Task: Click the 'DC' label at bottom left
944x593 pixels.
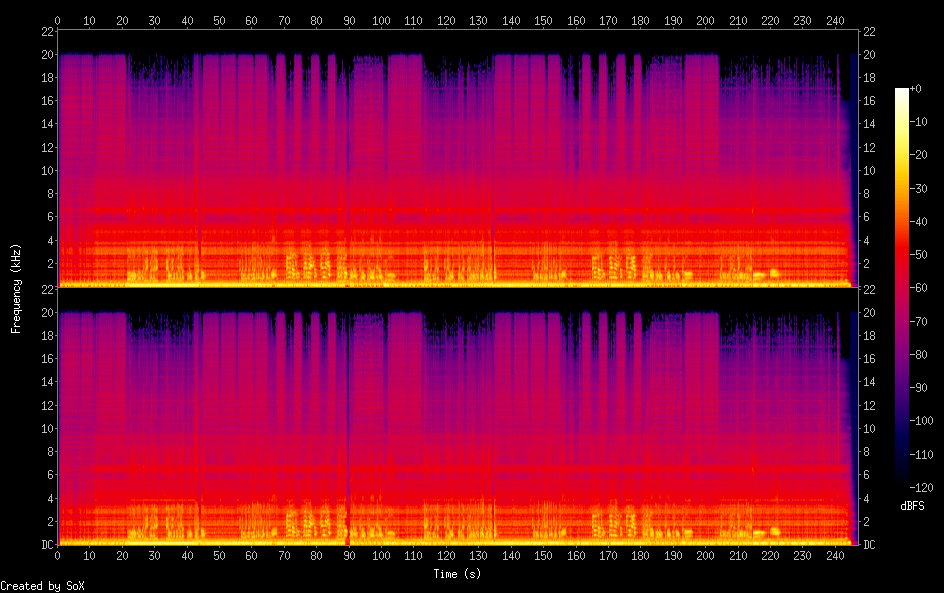Action: click(x=46, y=544)
